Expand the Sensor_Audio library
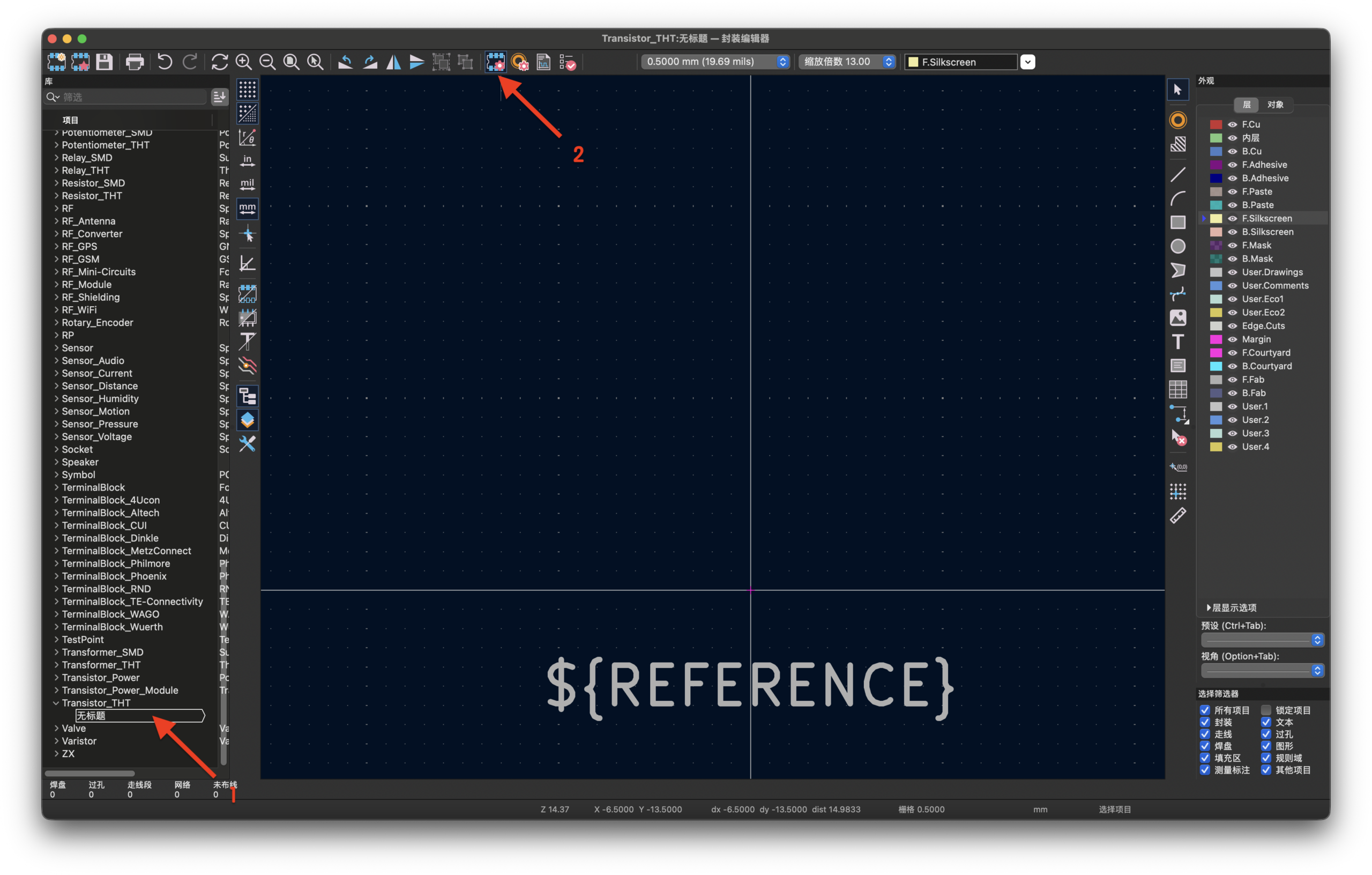The height and width of the screenshot is (875, 1372). coord(56,360)
